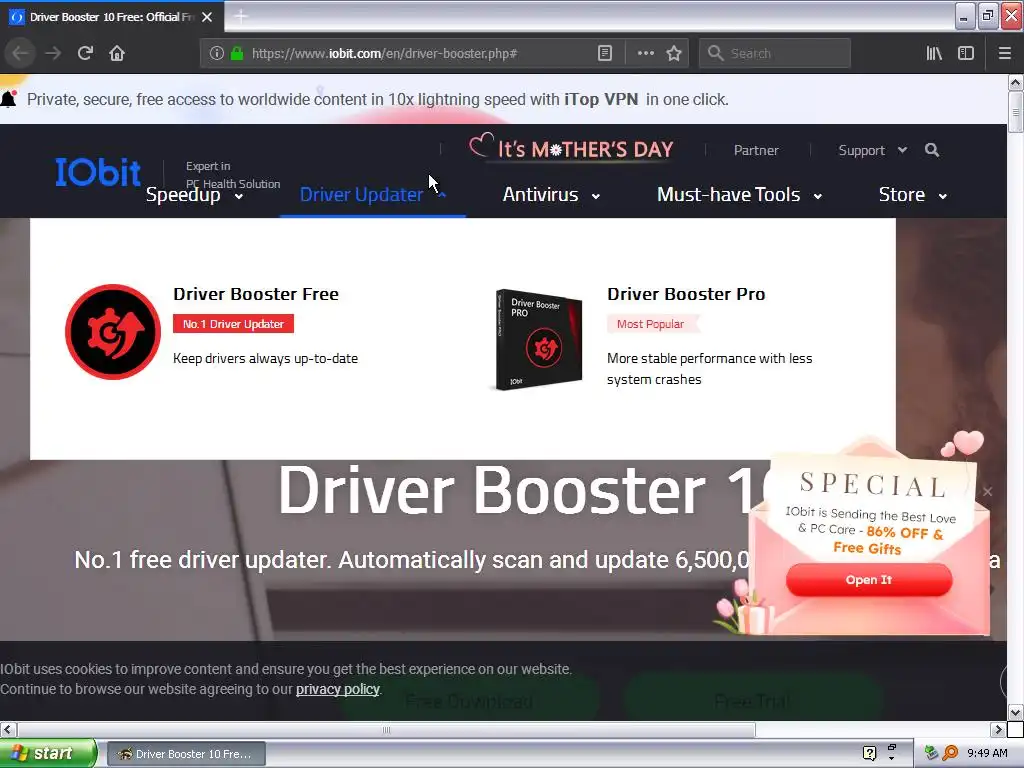This screenshot has width=1024, height=768.
Task: Select Driver Booster taskbar button
Action: tap(186, 754)
